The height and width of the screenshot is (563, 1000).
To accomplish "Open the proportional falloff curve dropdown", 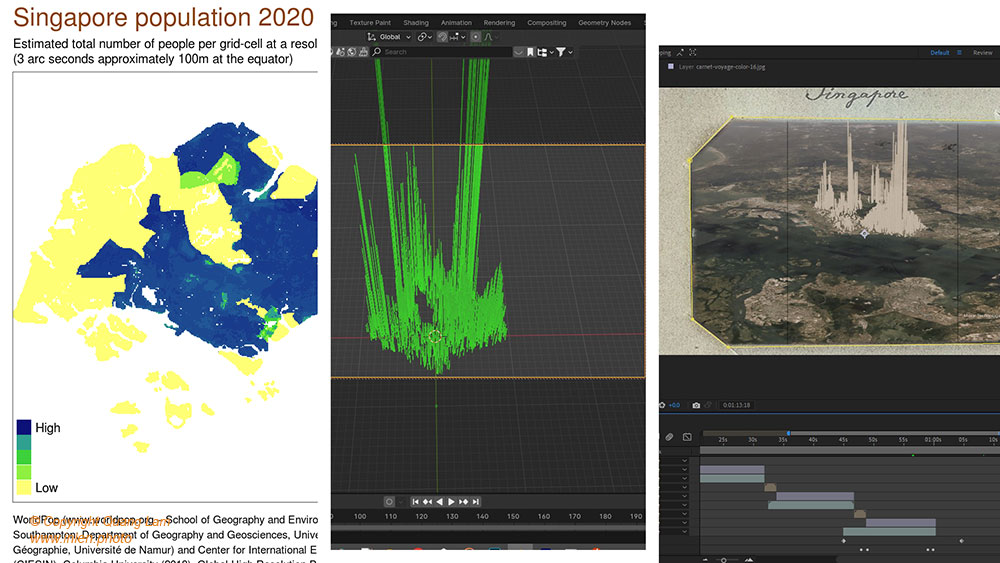I will click(490, 37).
